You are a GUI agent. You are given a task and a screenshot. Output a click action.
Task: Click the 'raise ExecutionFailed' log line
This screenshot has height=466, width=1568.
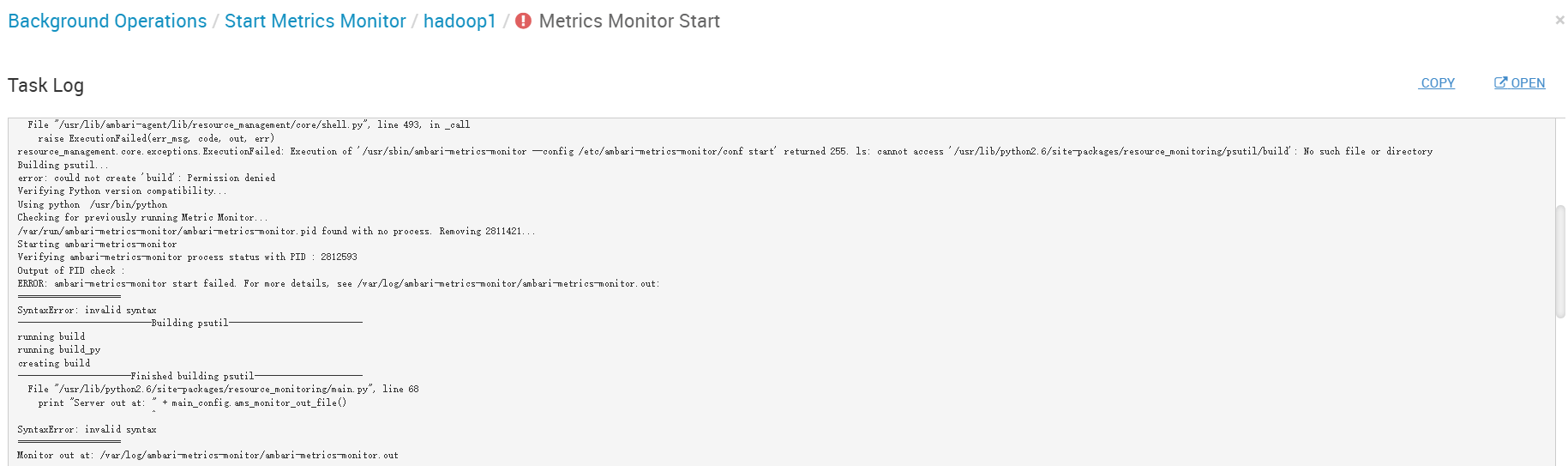click(x=156, y=138)
